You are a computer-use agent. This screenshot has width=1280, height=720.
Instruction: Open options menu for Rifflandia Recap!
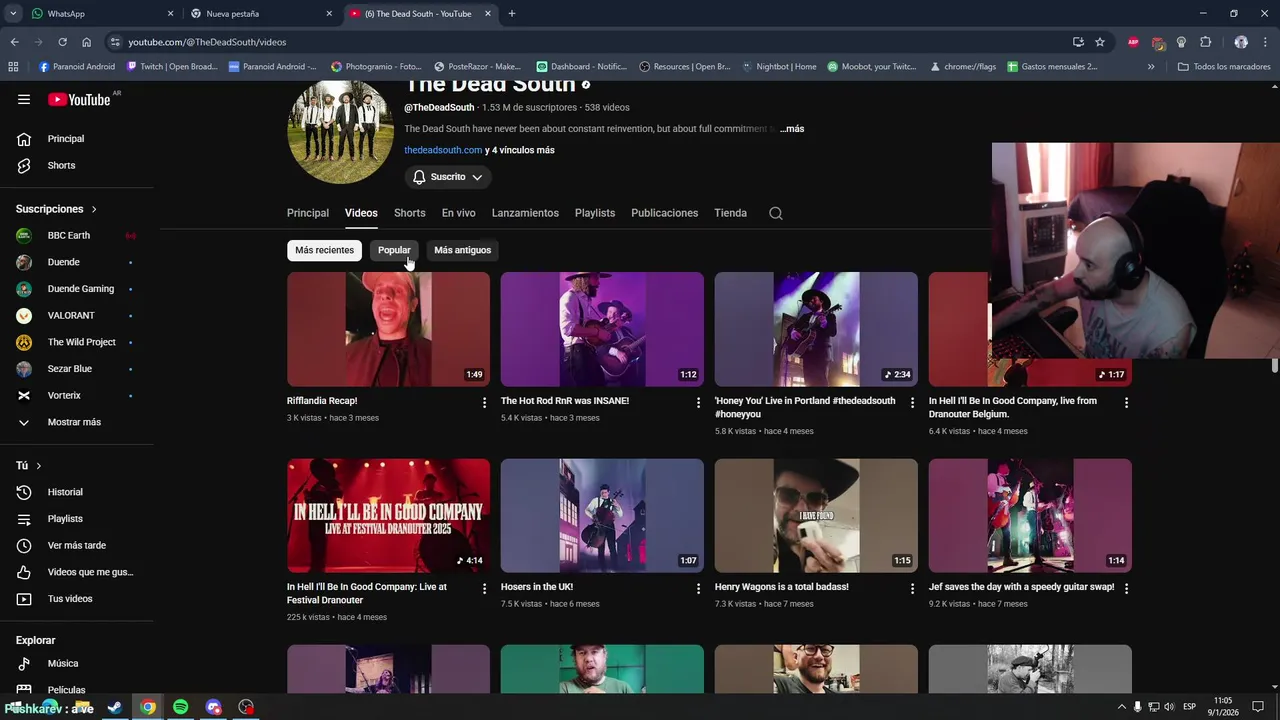pyautogui.click(x=484, y=403)
